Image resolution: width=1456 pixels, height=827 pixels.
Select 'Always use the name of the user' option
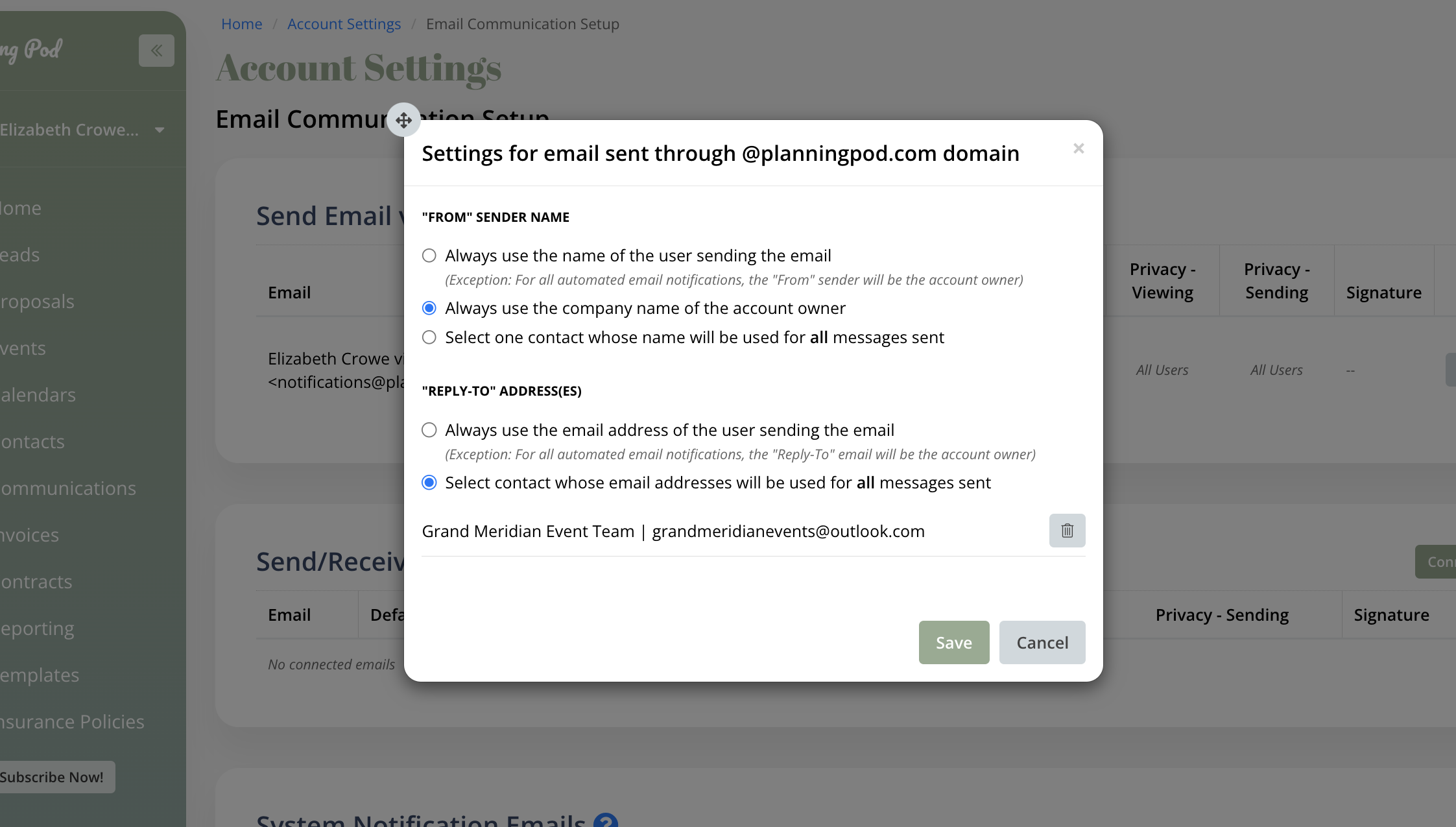[x=429, y=256]
